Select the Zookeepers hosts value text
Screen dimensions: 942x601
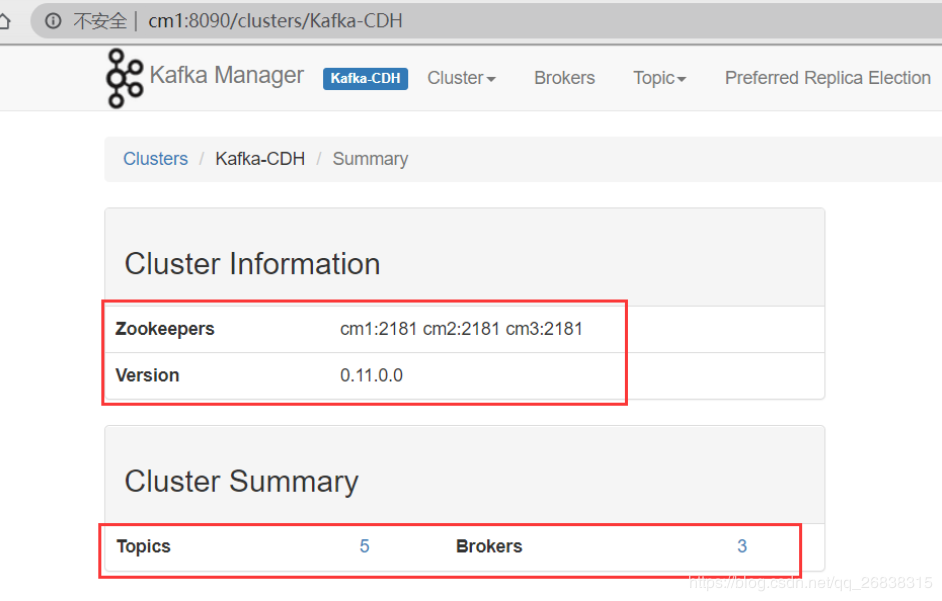coord(461,329)
